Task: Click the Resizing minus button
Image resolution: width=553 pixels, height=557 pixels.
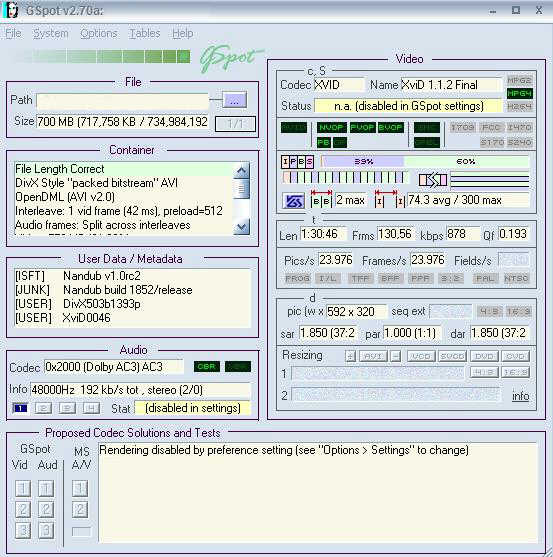Action: coord(395,356)
